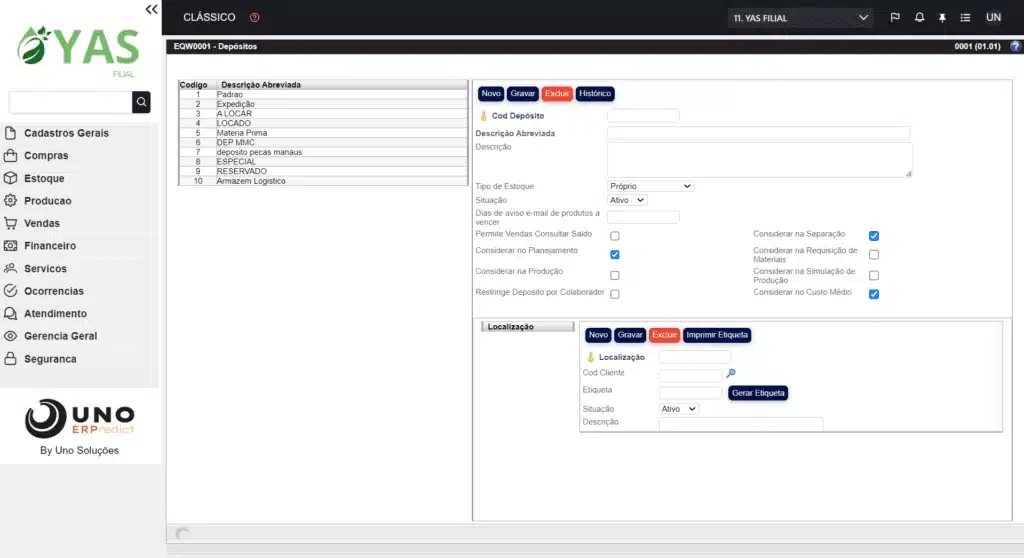Uncheck Considerar no Custo Médio checkbox
This screenshot has width=1024, height=558.
[x=874, y=294]
